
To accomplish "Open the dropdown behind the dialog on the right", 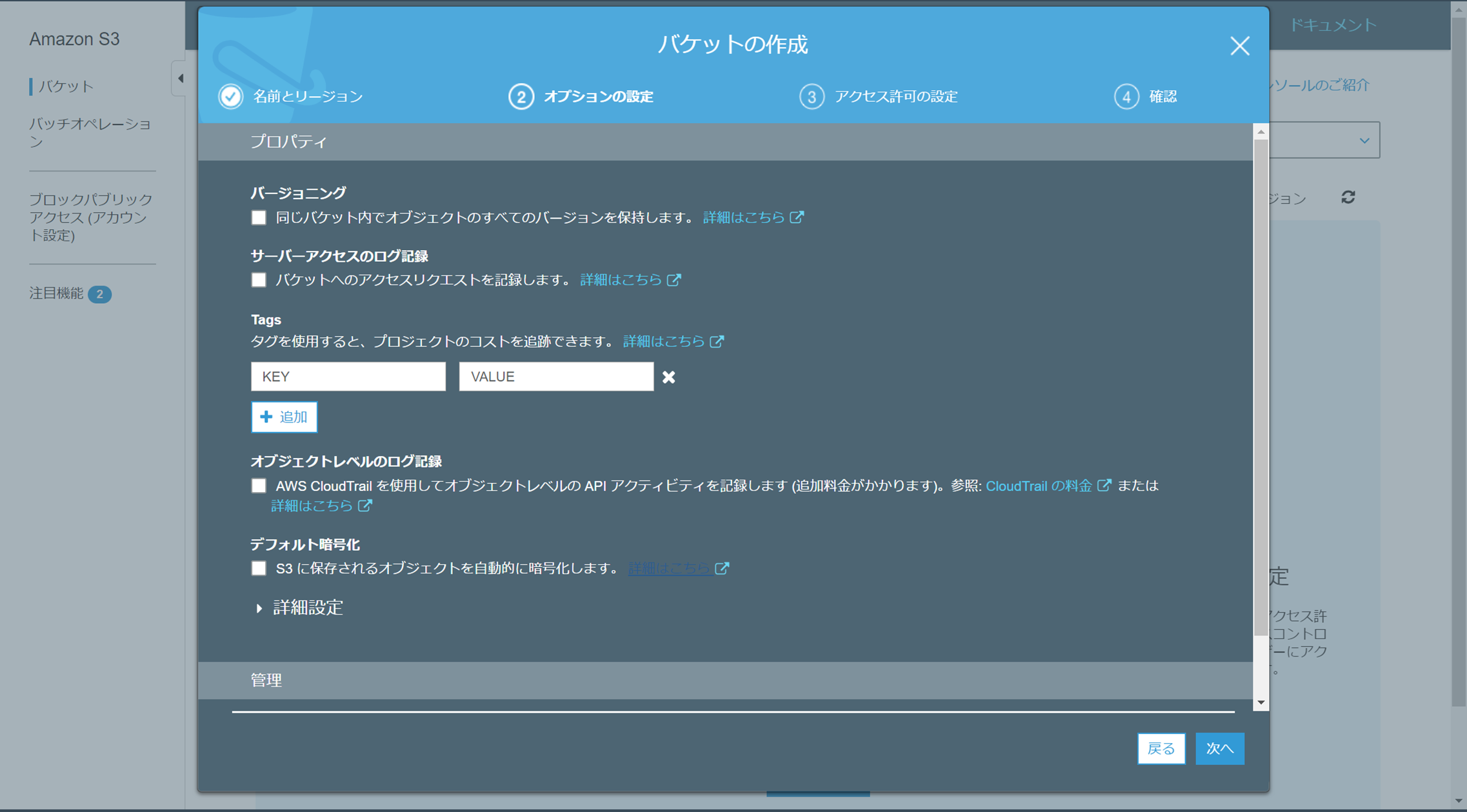I will tap(1363, 141).
